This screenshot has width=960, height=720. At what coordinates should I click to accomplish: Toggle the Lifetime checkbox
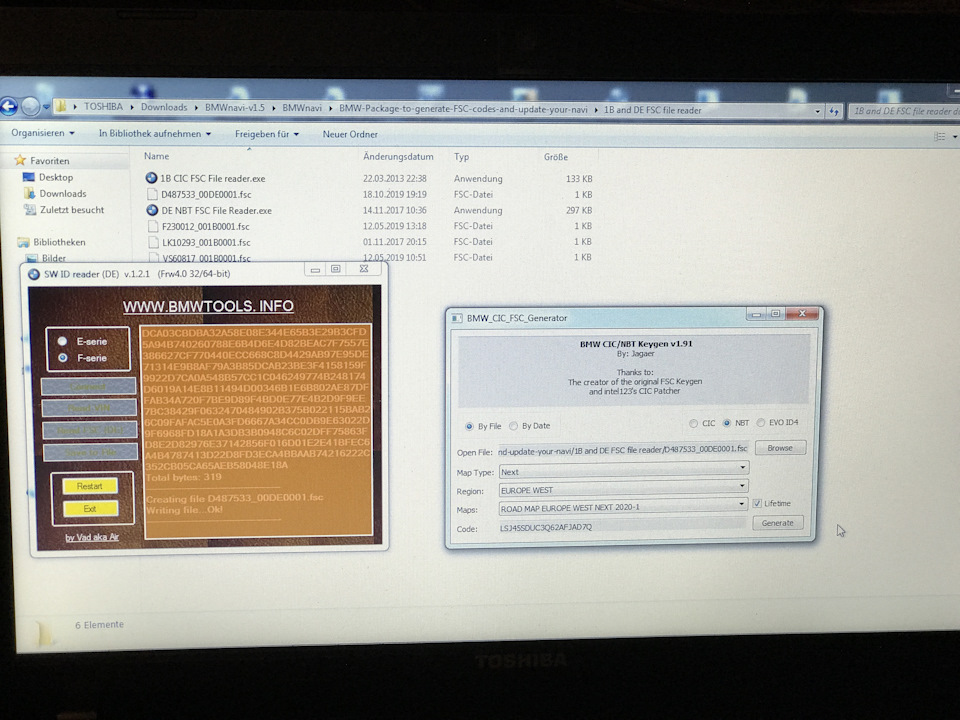[757, 503]
